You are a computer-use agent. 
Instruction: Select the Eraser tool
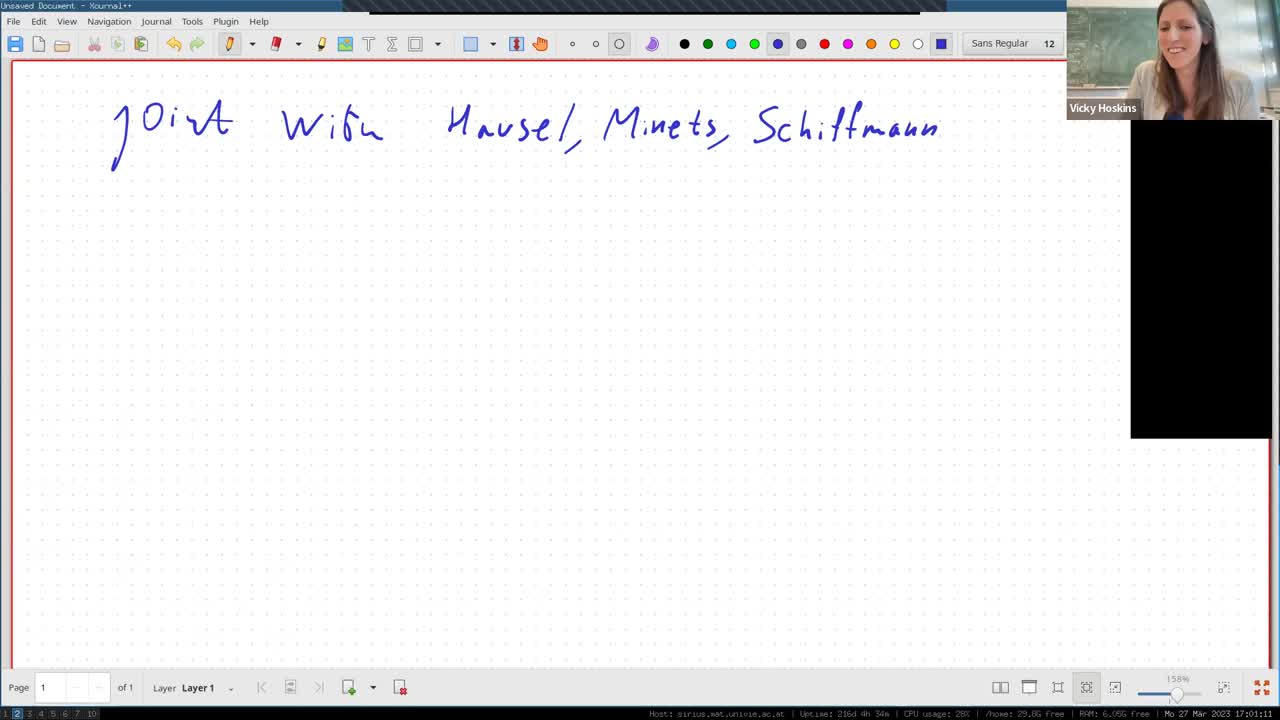point(276,44)
